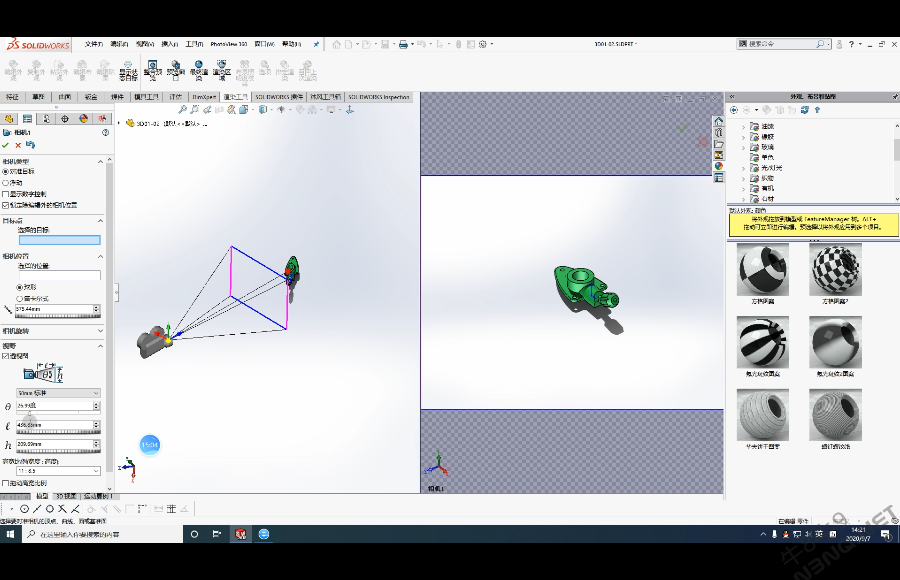Expand the 玻璃 appearance folder

pyautogui.click(x=743, y=148)
